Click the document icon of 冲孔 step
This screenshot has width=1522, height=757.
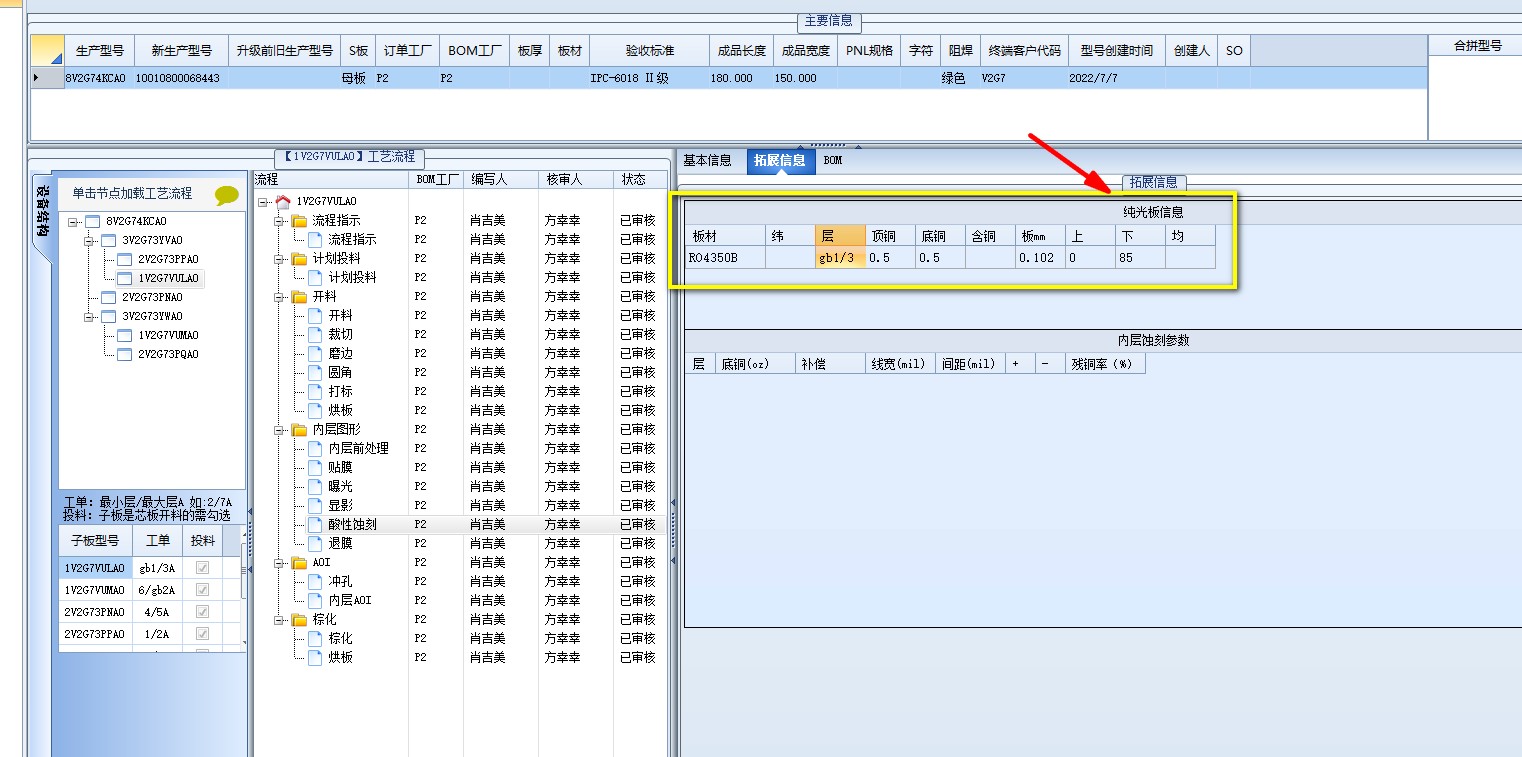[x=315, y=581]
